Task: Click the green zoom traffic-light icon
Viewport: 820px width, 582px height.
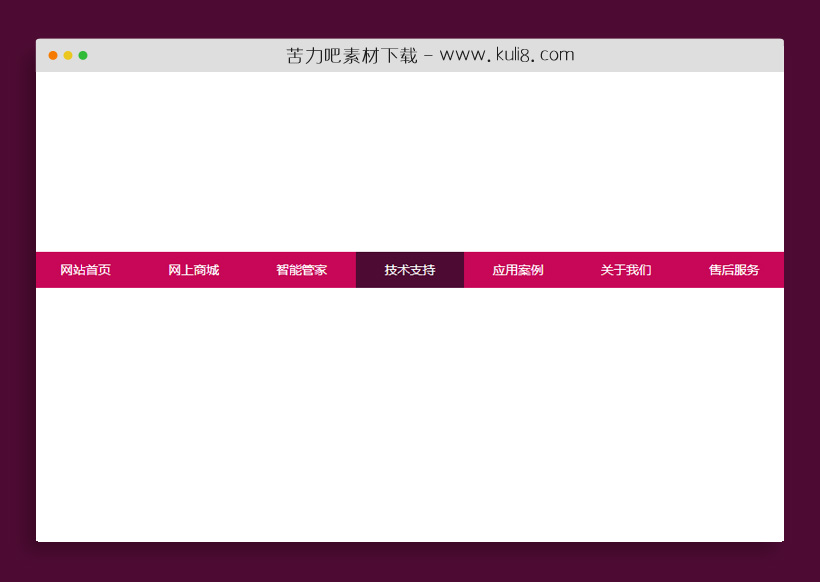Action: tap(85, 56)
